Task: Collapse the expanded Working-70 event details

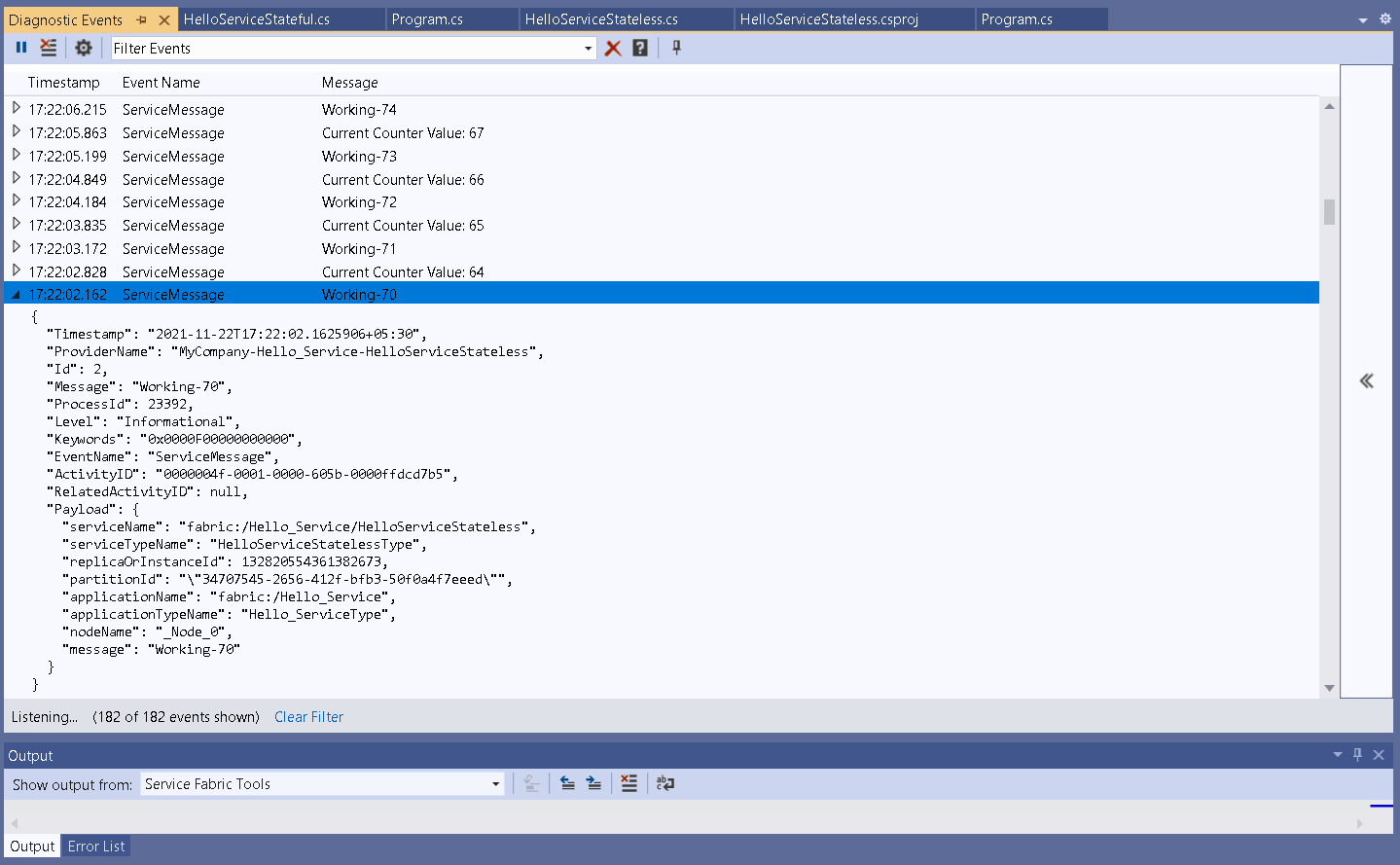Action: [x=16, y=294]
